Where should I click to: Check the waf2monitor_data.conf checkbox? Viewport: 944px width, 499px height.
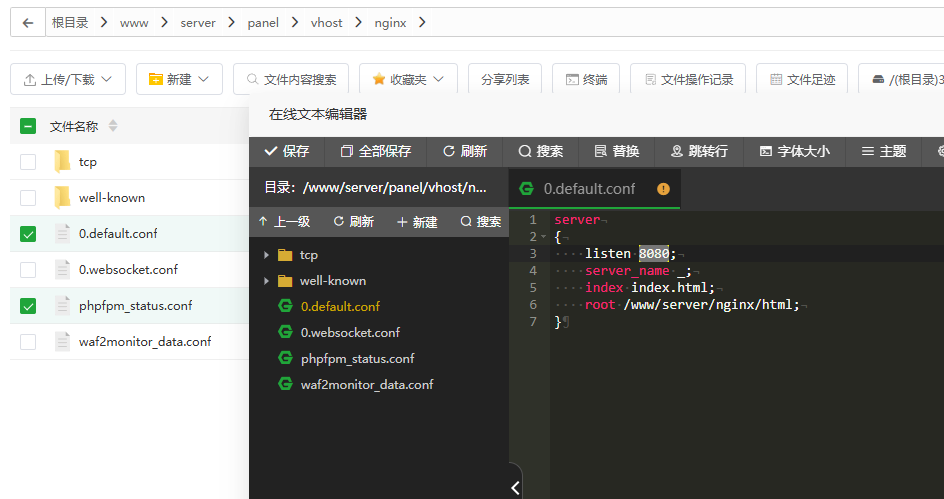click(x=28, y=342)
